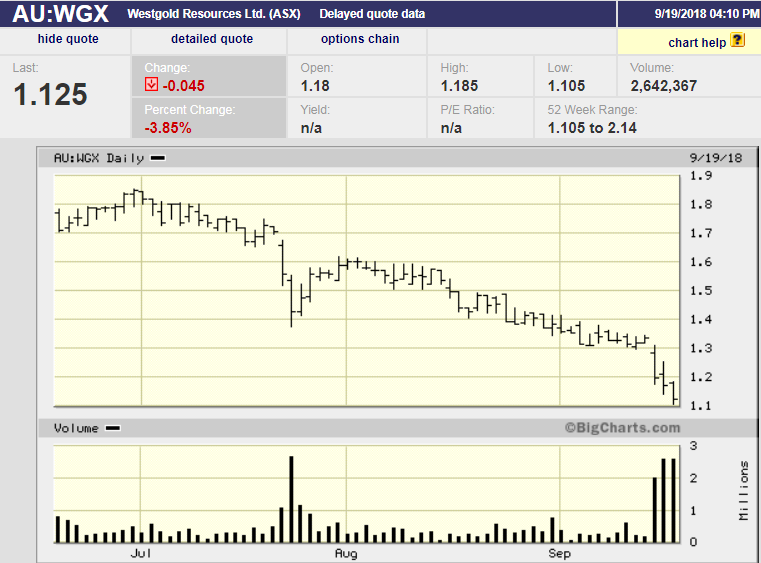The height and width of the screenshot is (563, 761).
Task: Click the AU:WGX Daily chart legend
Action: [x=109, y=158]
